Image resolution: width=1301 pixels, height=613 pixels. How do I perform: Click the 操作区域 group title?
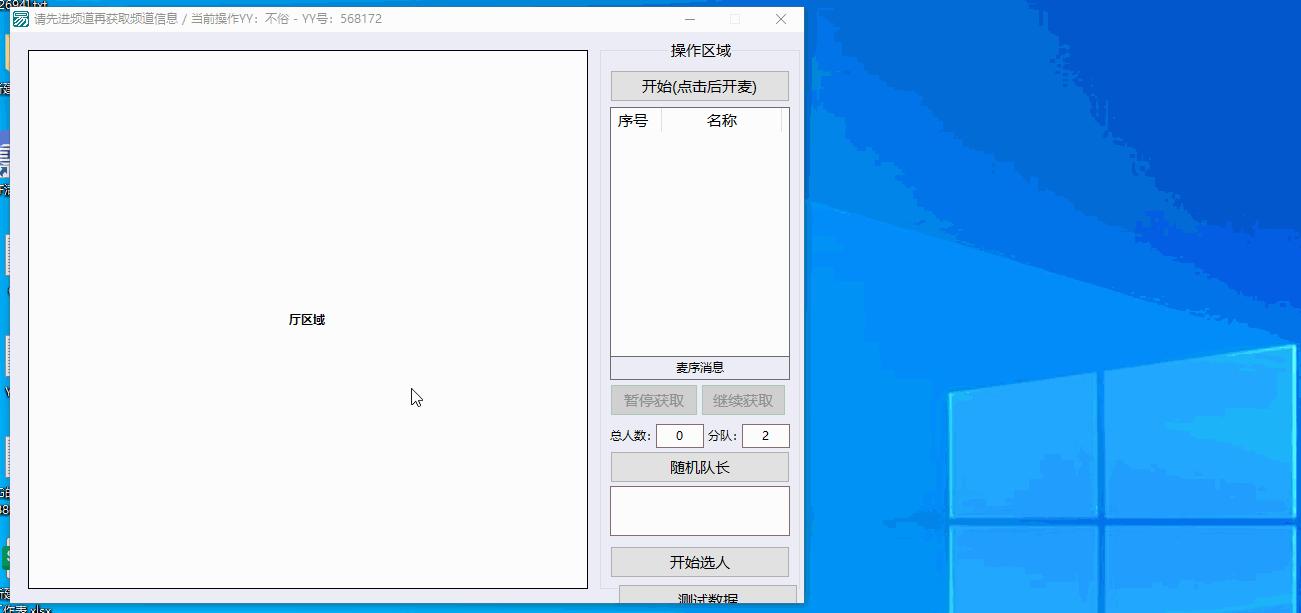click(701, 51)
